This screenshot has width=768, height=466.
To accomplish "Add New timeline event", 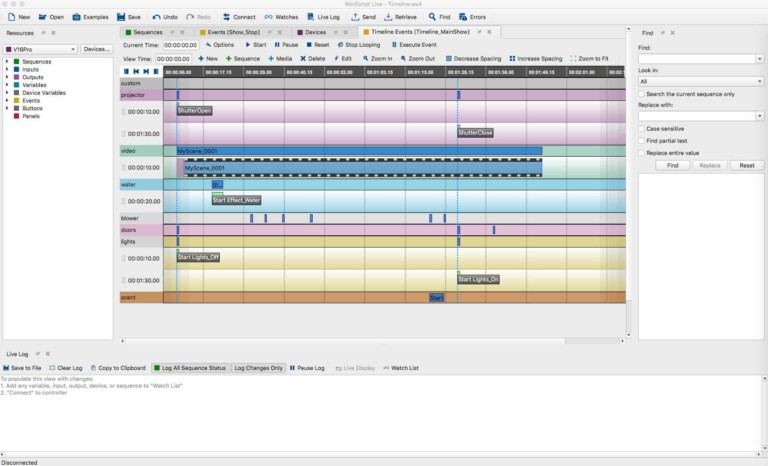I will [x=208, y=58].
